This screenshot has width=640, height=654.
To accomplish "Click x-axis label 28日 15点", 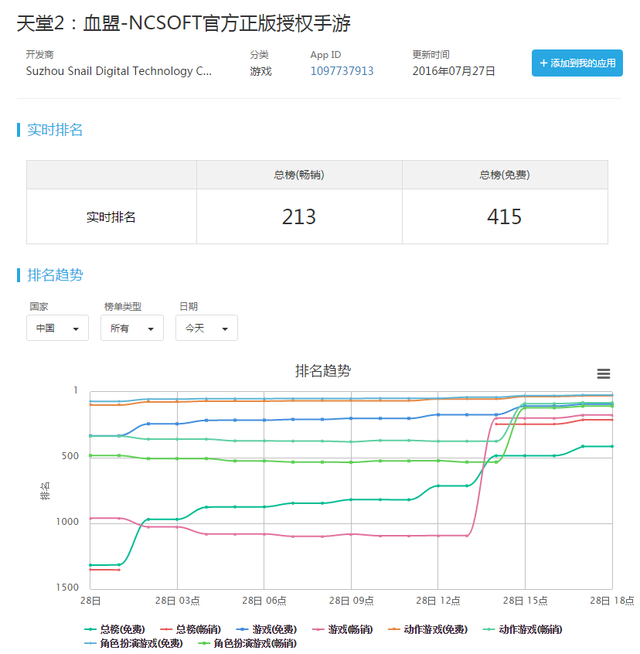I will [525, 601].
